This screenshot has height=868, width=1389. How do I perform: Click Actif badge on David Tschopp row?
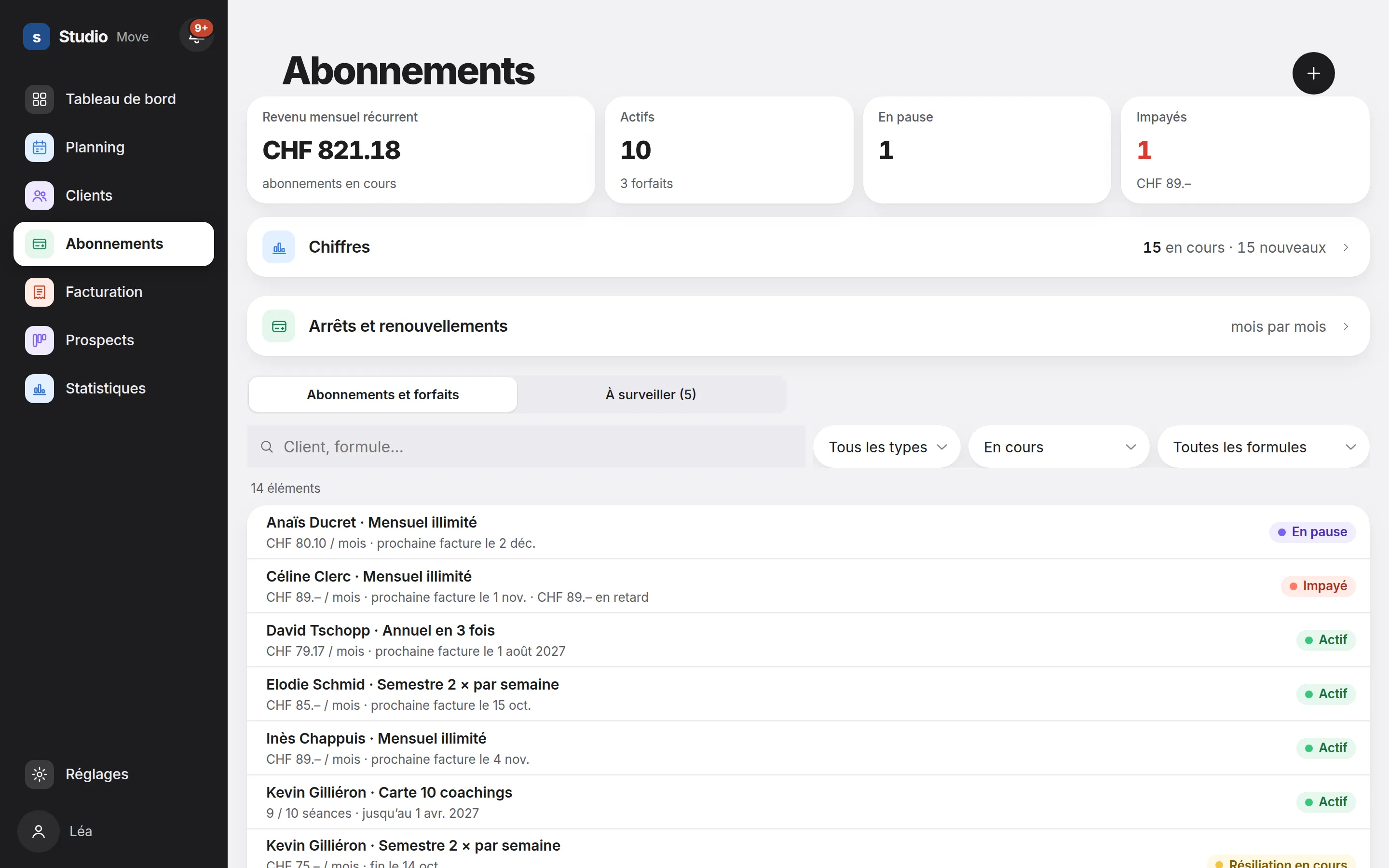(1326, 640)
